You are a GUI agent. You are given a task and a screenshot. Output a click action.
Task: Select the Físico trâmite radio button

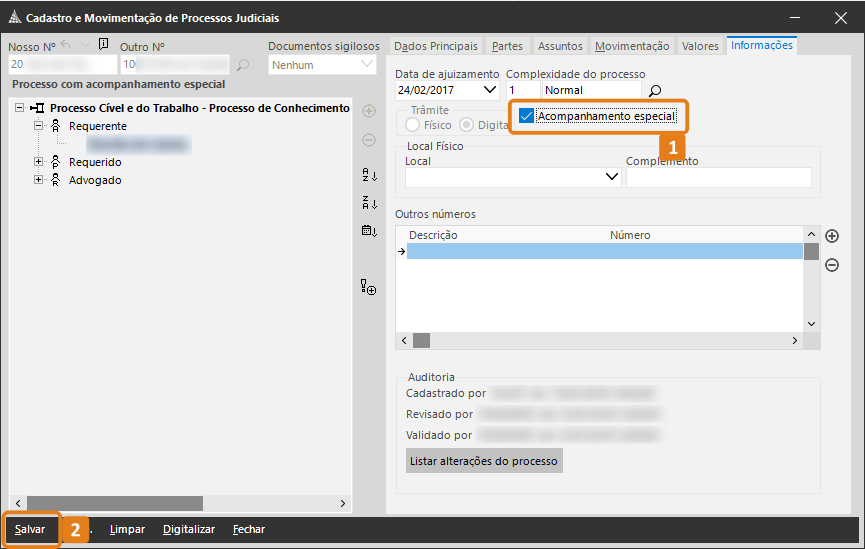(x=412, y=125)
